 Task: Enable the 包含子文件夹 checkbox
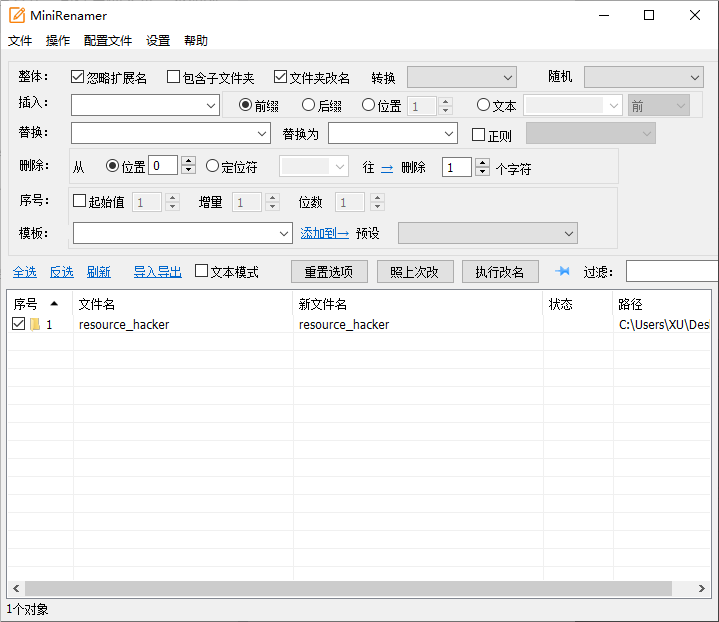174,77
